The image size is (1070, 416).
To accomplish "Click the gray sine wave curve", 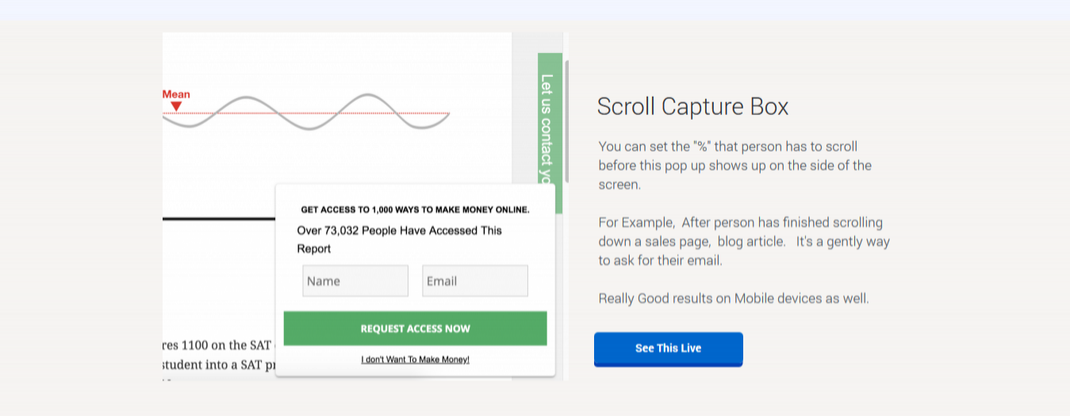I will pos(306,112).
